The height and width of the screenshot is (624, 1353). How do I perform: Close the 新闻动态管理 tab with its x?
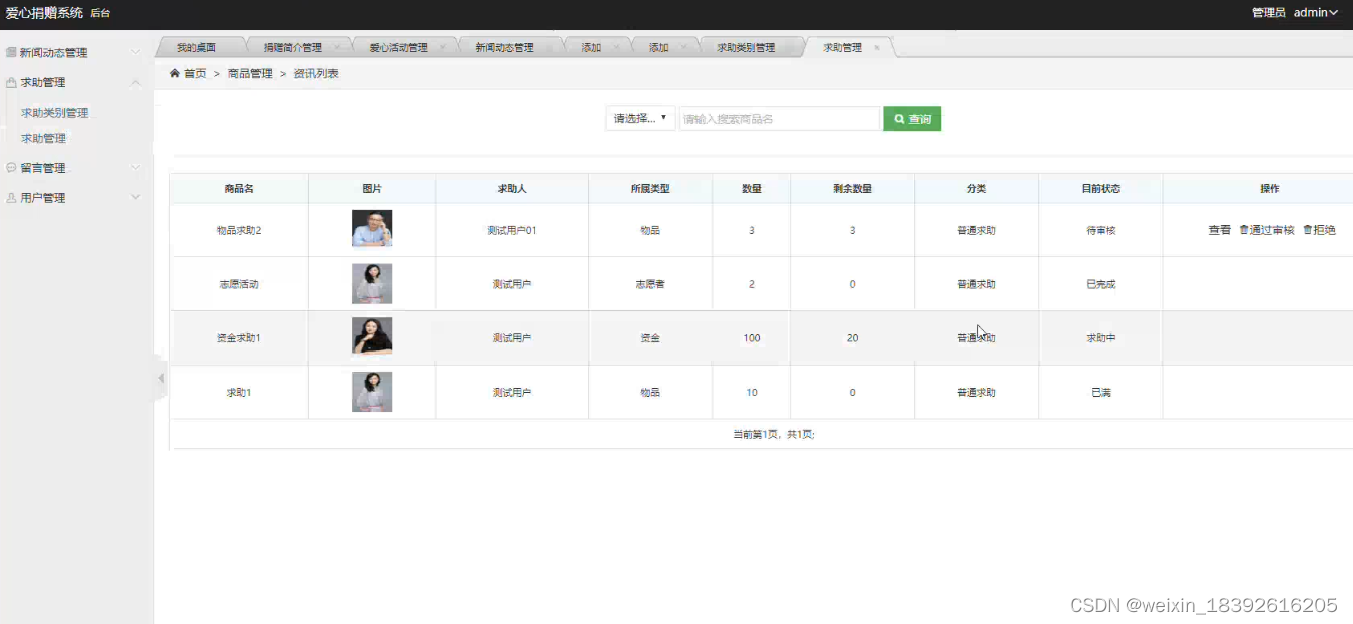pos(549,47)
